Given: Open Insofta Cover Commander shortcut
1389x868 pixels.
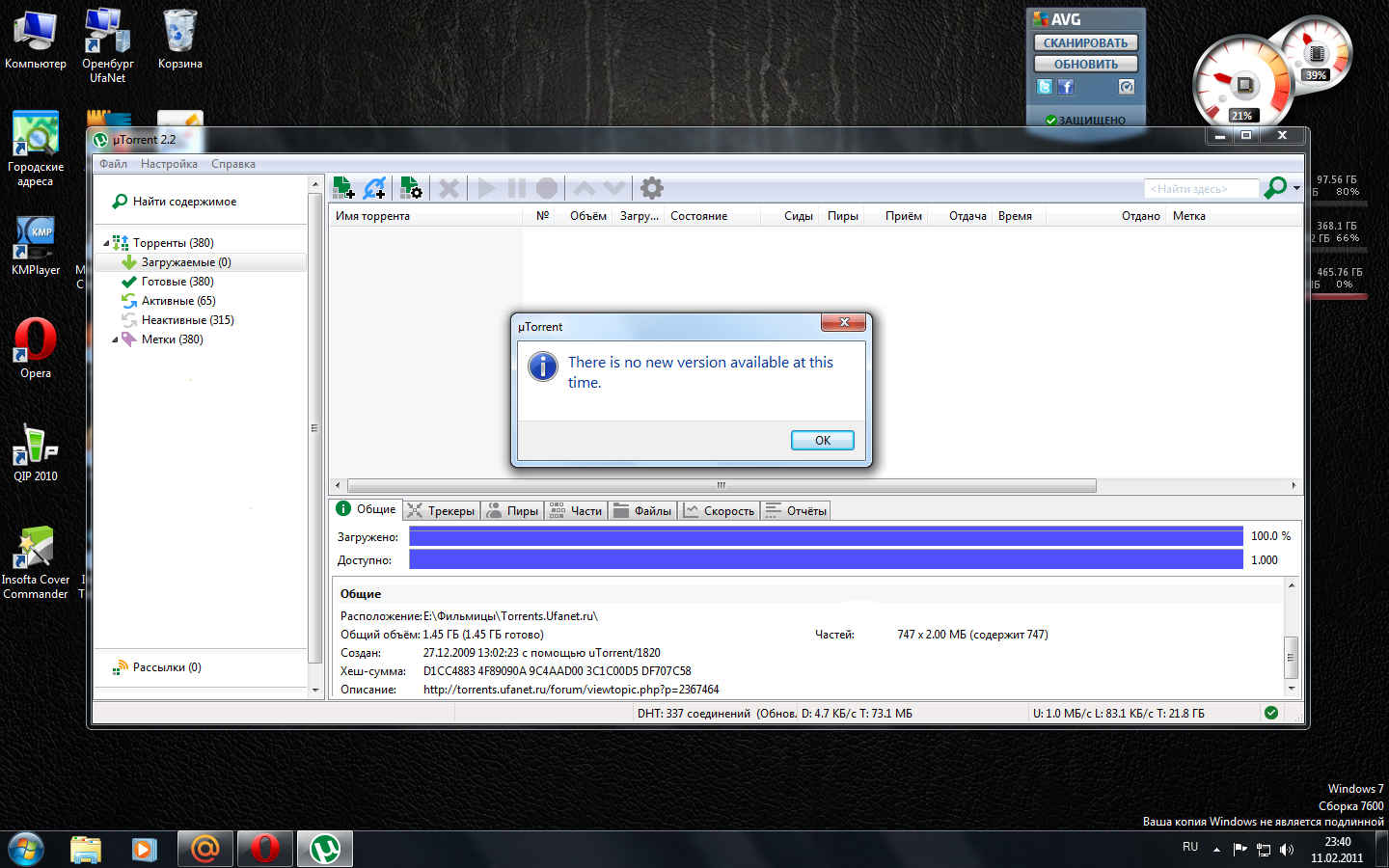Looking at the screenshot, I should [36, 562].
